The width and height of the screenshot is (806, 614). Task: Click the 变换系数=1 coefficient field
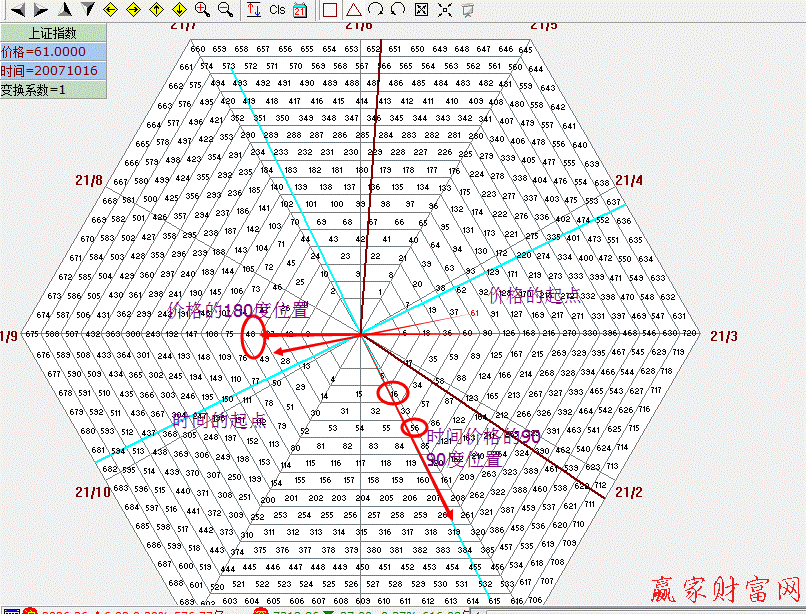click(53, 89)
